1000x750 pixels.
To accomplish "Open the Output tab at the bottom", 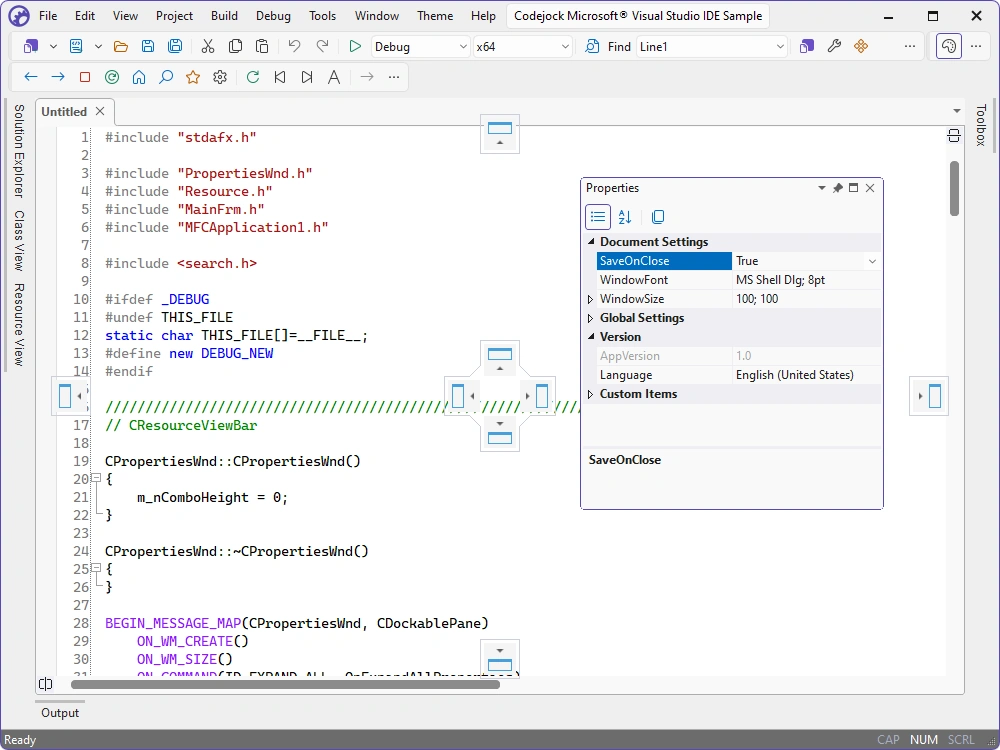I will pos(60,712).
